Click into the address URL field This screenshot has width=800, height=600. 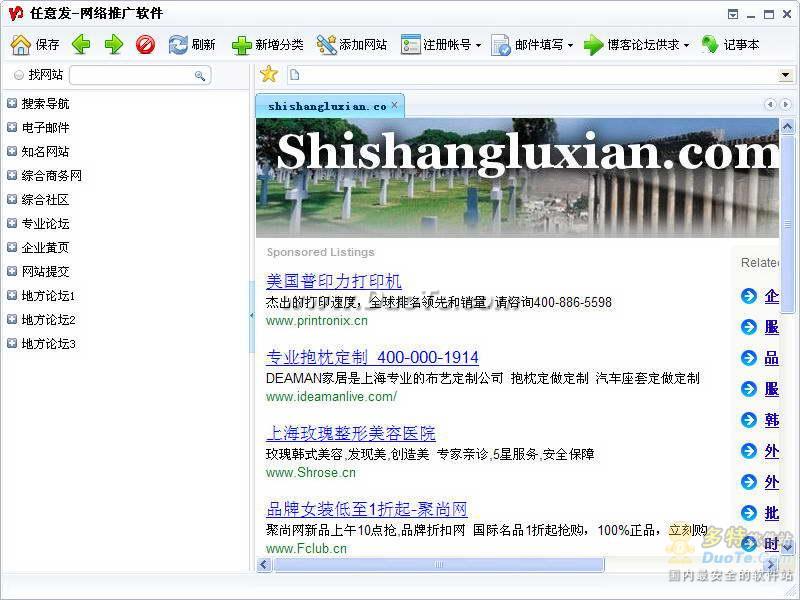coord(538,76)
